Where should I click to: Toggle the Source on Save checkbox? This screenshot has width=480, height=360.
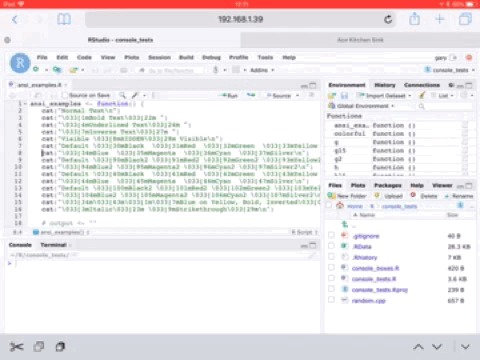tap(65, 95)
